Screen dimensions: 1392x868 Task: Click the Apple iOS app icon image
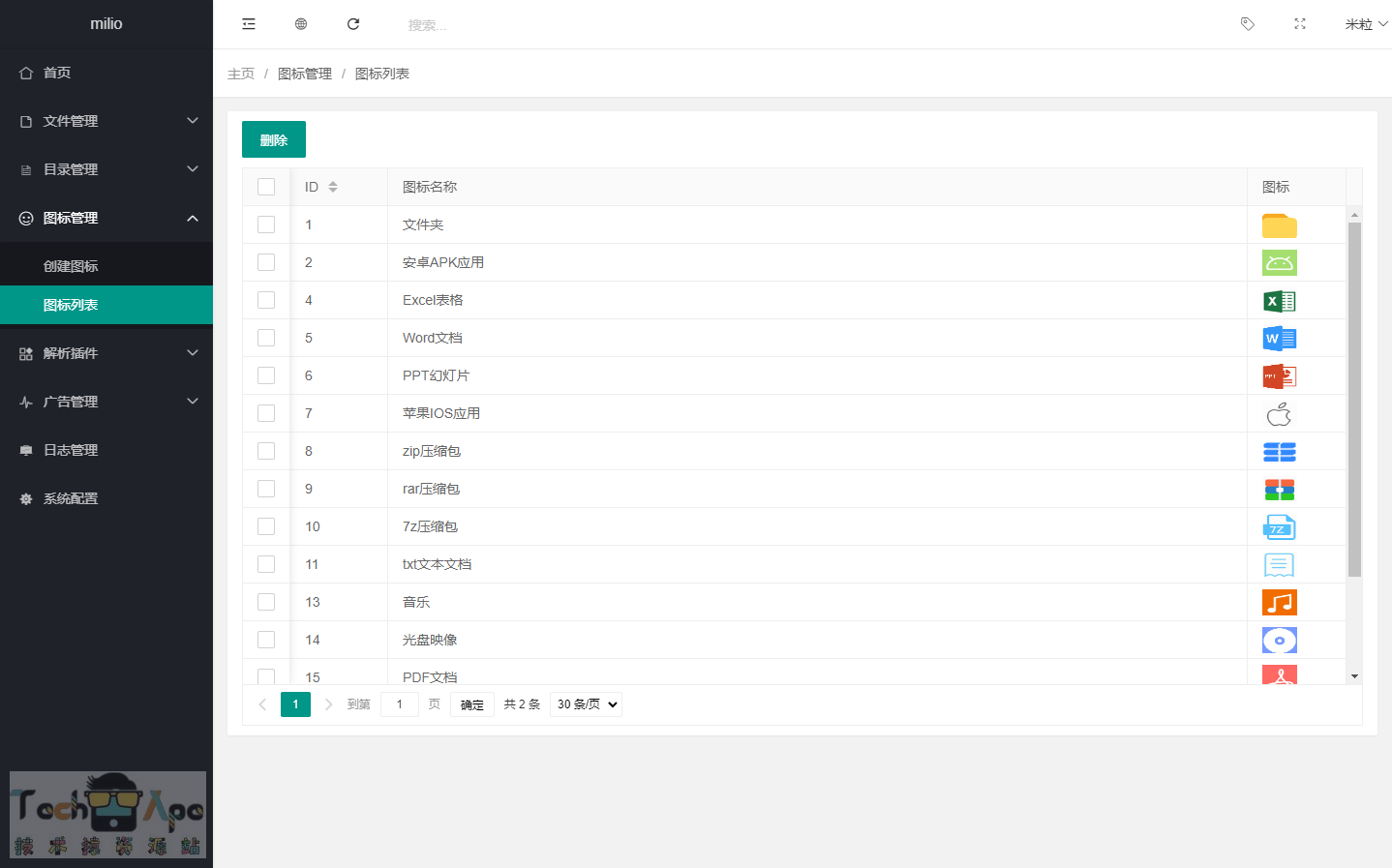click(1279, 414)
